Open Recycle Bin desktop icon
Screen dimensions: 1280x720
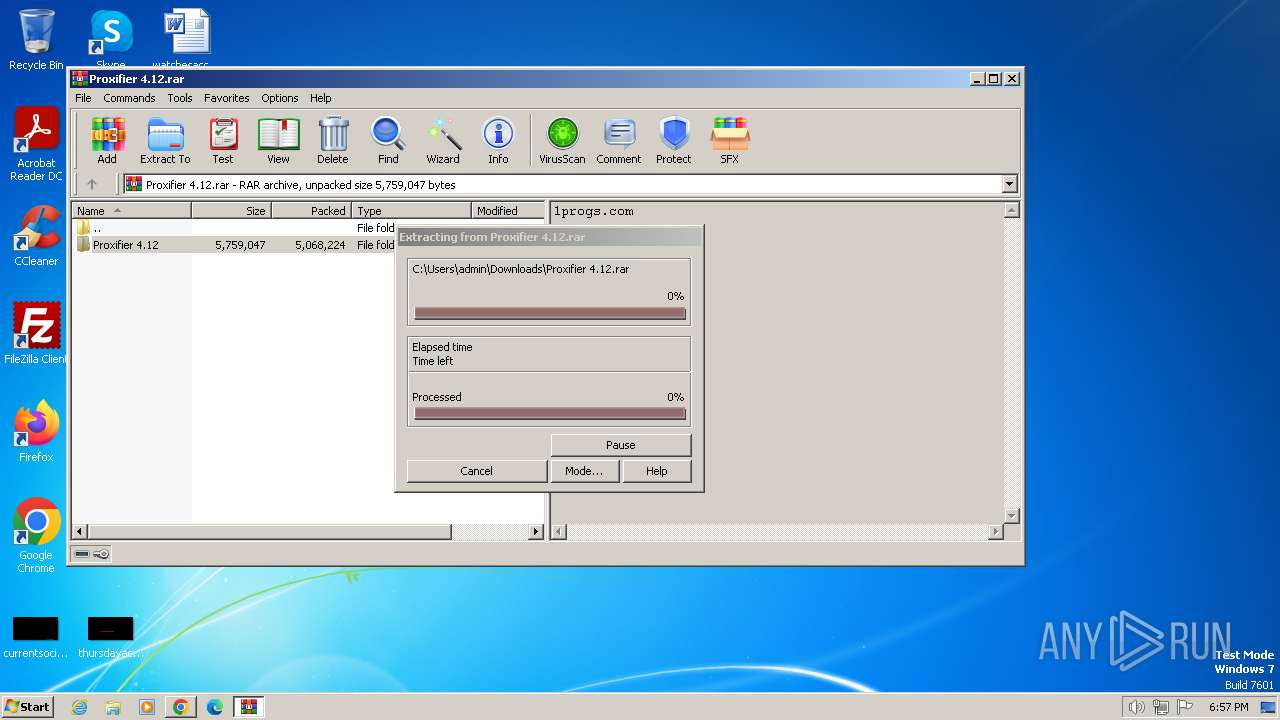(36, 40)
